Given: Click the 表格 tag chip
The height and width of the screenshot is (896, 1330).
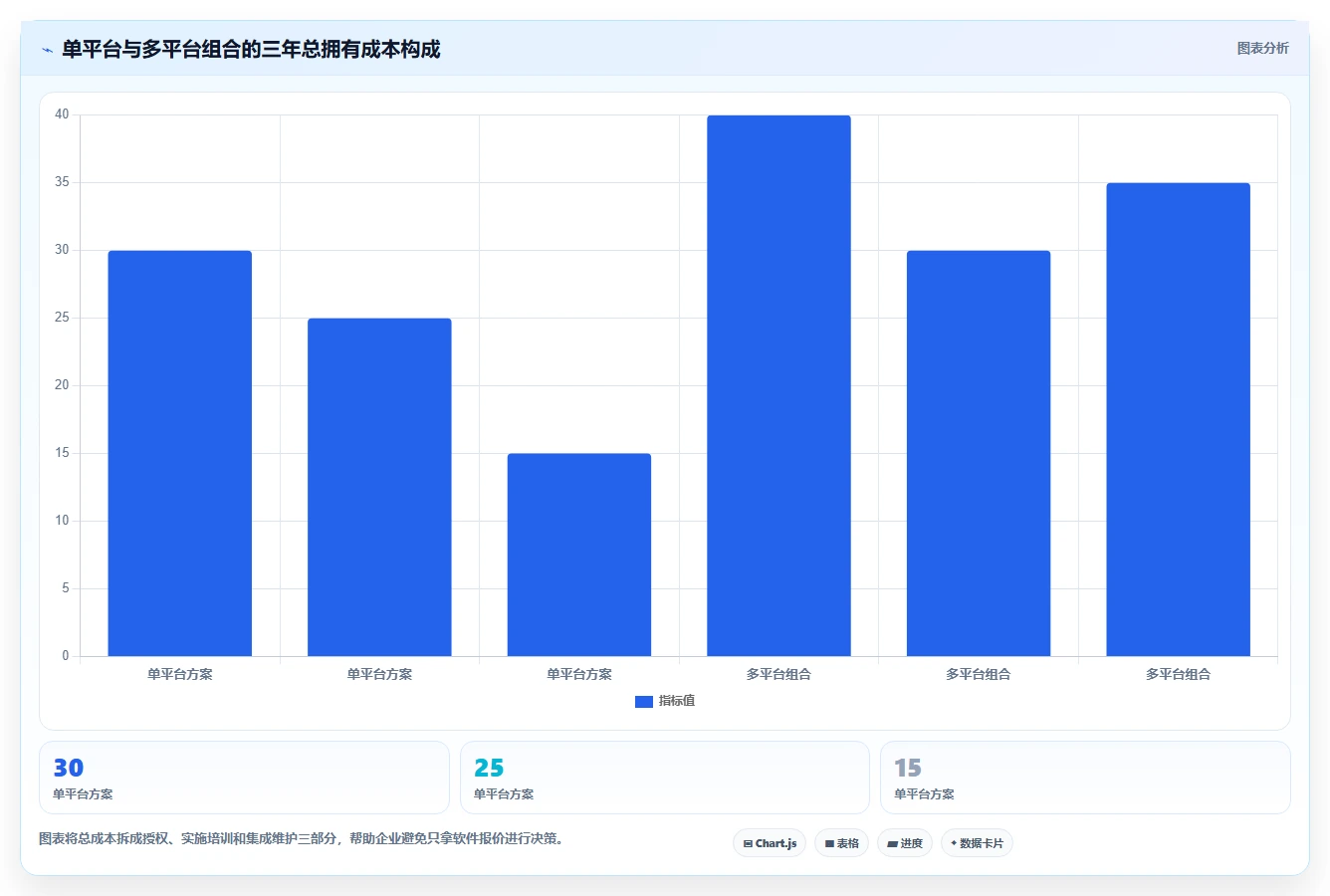Looking at the screenshot, I should coord(841,843).
